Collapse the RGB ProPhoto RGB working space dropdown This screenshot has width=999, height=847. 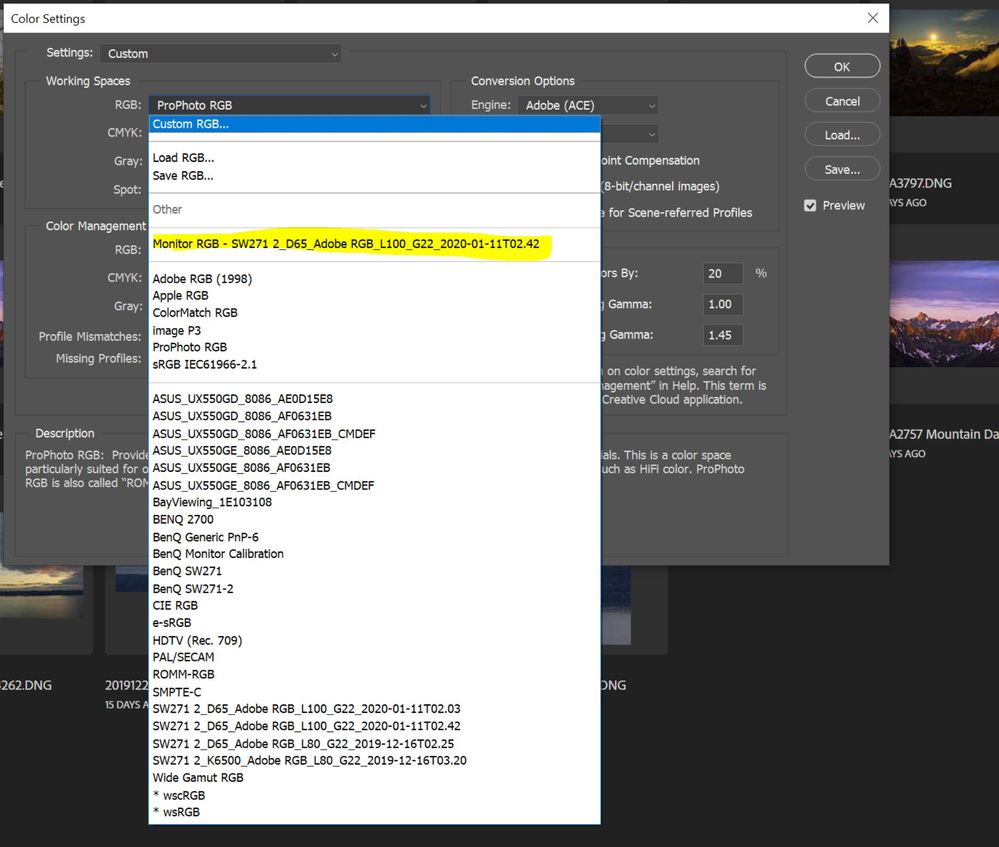pos(290,105)
